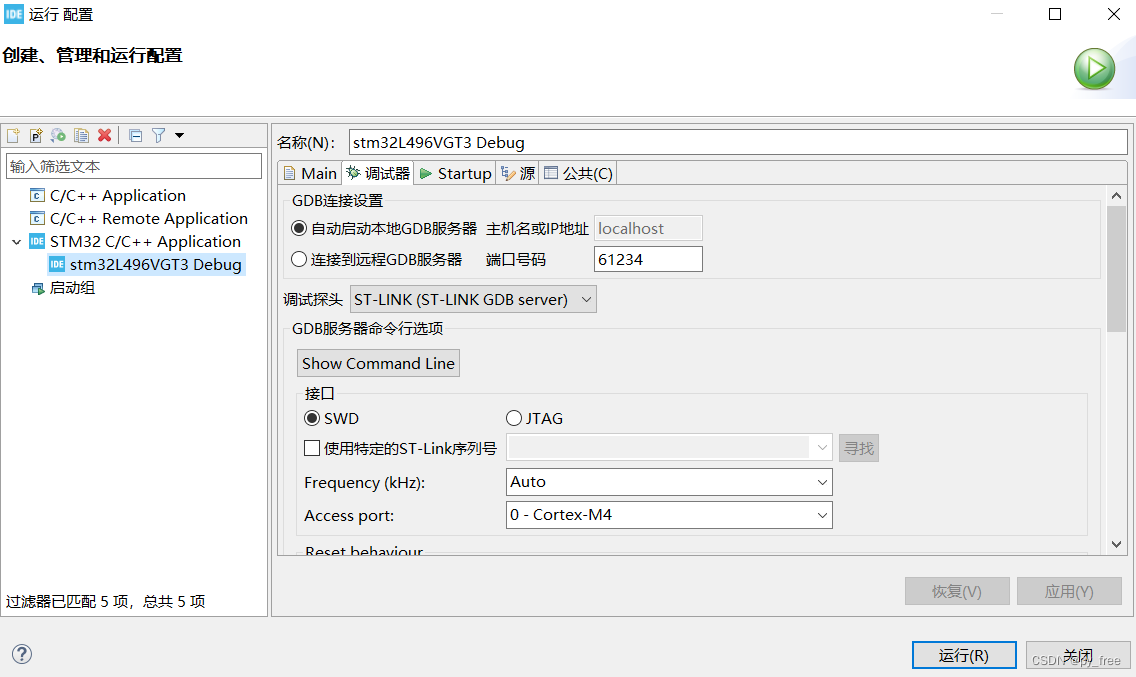Create a new launch configuration

pyautogui.click(x=13, y=136)
